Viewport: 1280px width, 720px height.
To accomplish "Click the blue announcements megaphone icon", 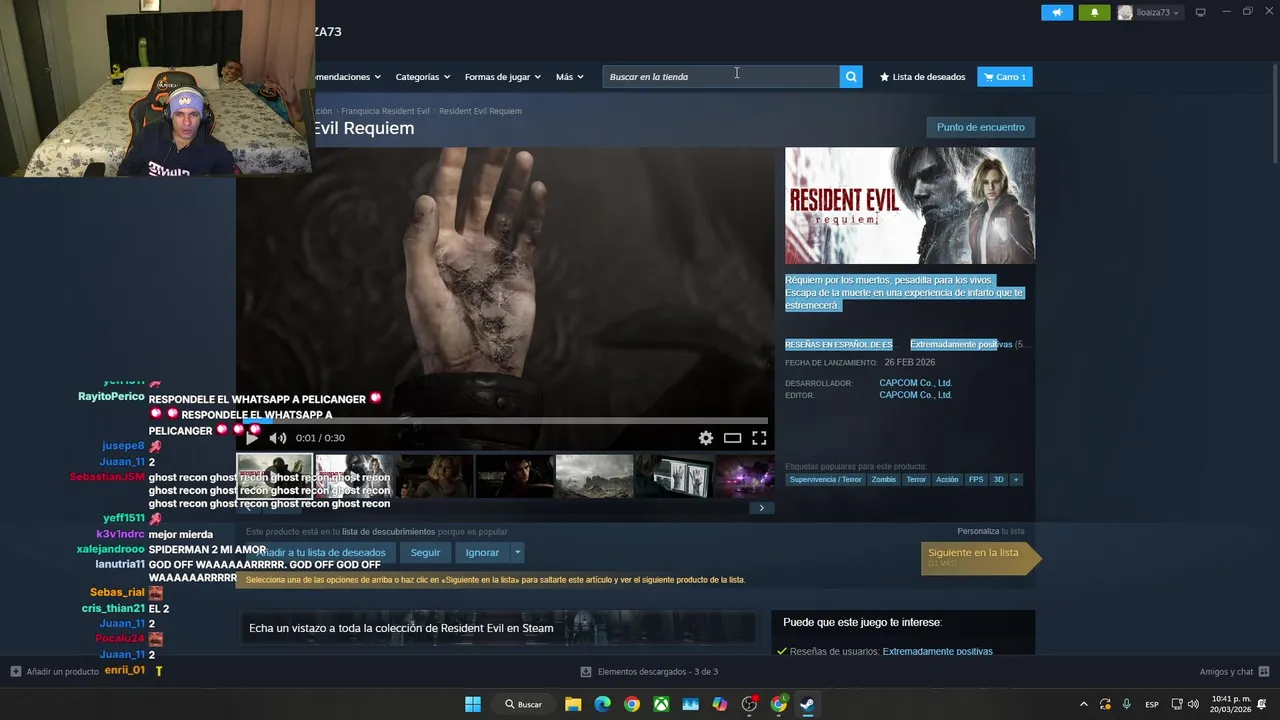I will coord(1057,13).
